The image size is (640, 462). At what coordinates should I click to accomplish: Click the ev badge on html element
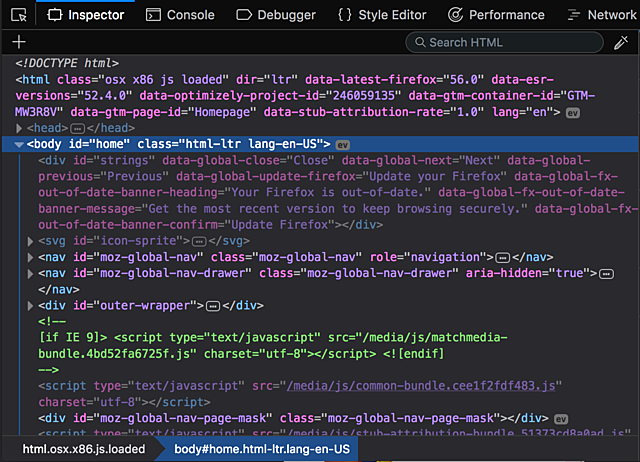click(x=573, y=113)
